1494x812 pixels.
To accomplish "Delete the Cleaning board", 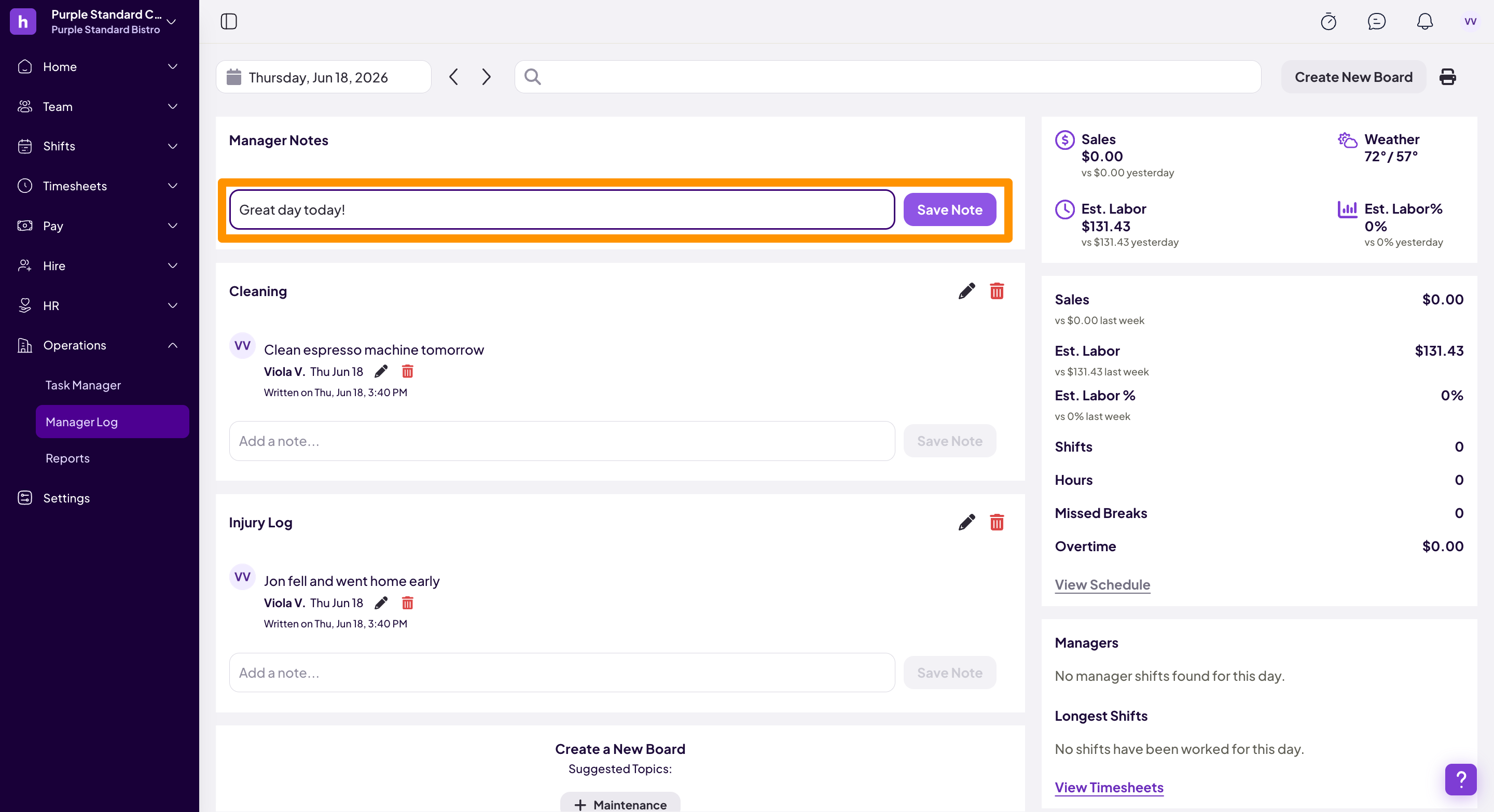I will click(x=997, y=291).
